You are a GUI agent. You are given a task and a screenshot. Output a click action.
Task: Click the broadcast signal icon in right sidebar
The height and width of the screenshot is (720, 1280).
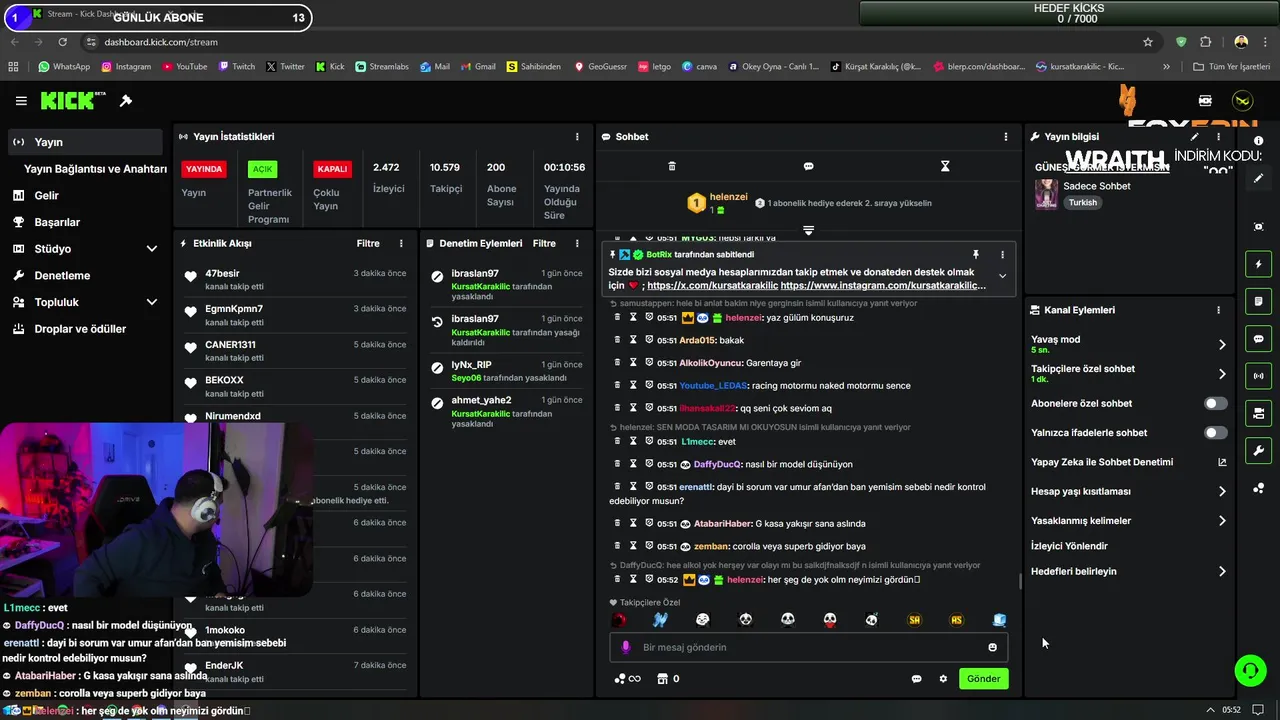pyautogui.click(x=1258, y=376)
